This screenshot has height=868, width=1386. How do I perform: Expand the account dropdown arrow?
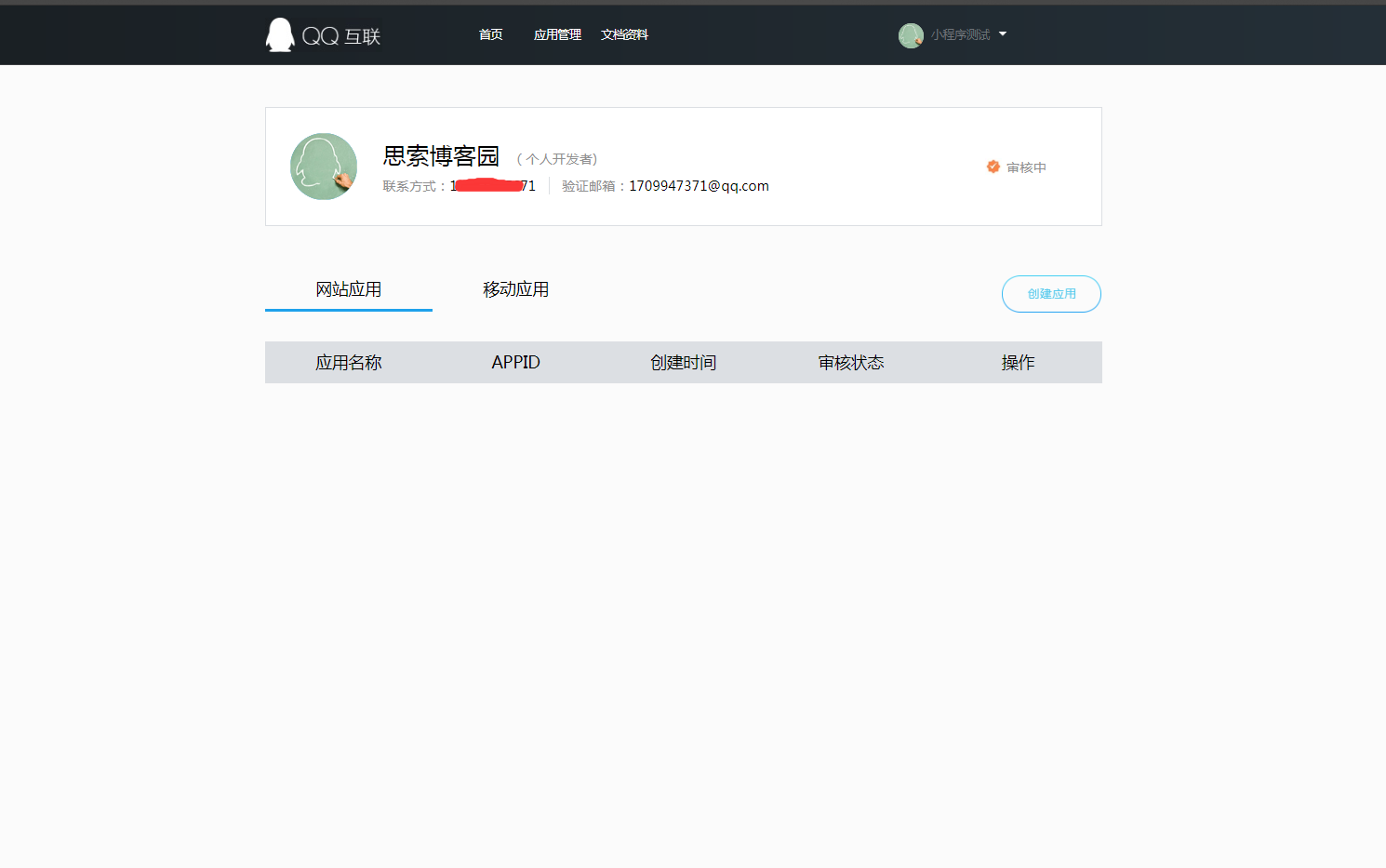pos(1003,34)
